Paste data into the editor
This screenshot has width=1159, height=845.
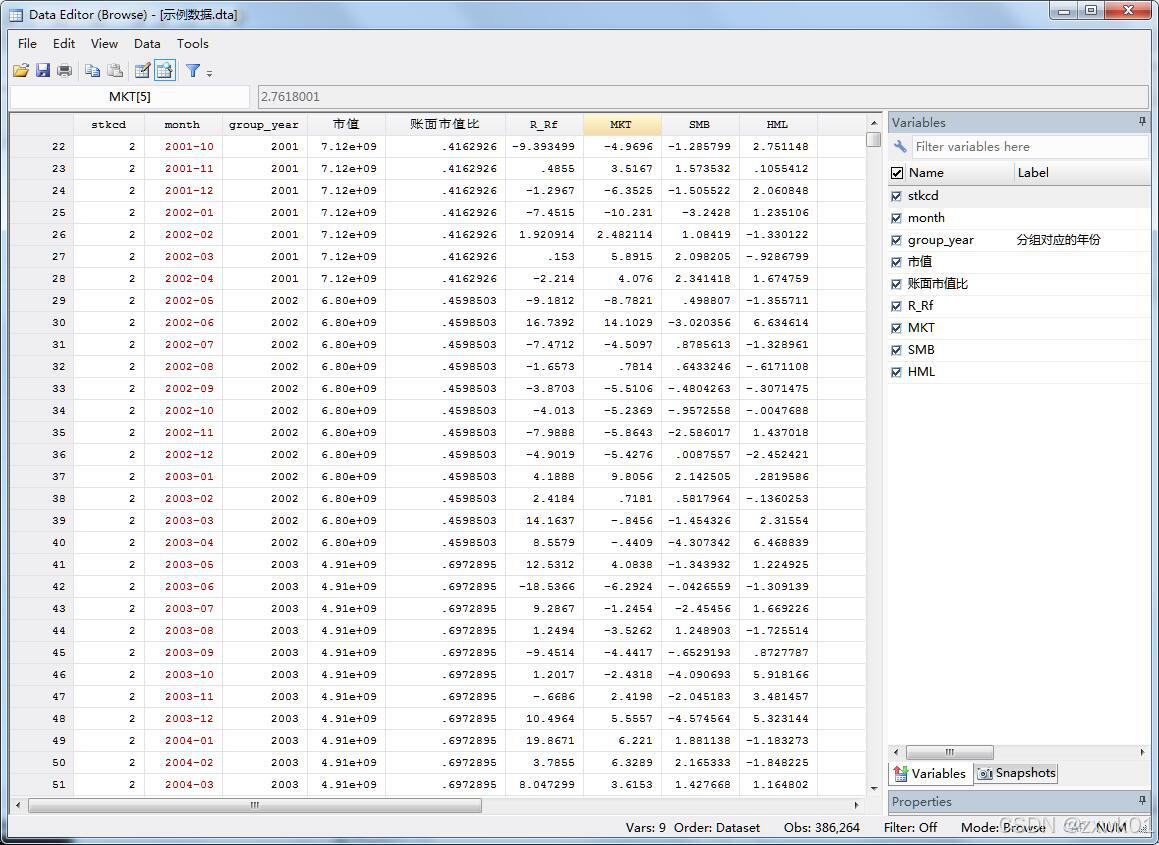115,70
